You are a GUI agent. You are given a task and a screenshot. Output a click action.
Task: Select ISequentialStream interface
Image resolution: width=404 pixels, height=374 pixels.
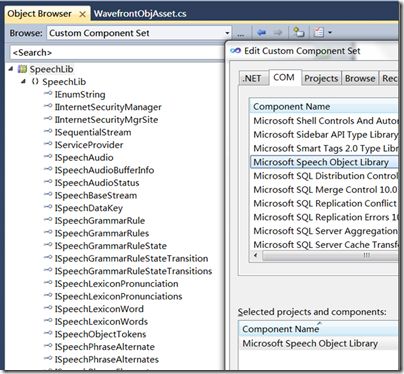pyautogui.click(x=93, y=133)
